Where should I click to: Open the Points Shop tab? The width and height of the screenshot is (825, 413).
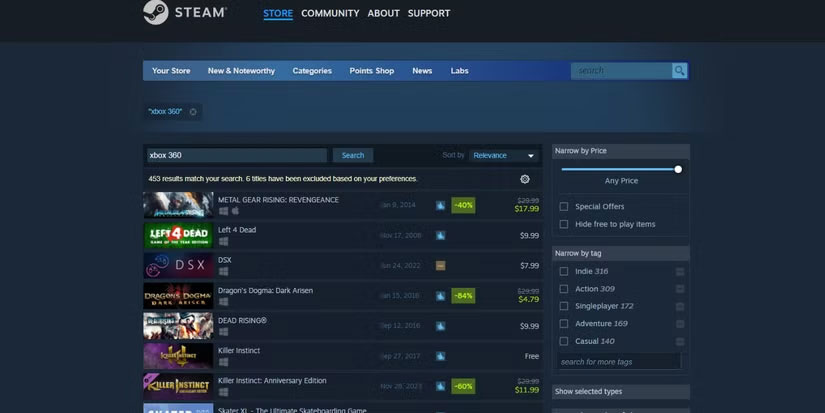(x=371, y=71)
